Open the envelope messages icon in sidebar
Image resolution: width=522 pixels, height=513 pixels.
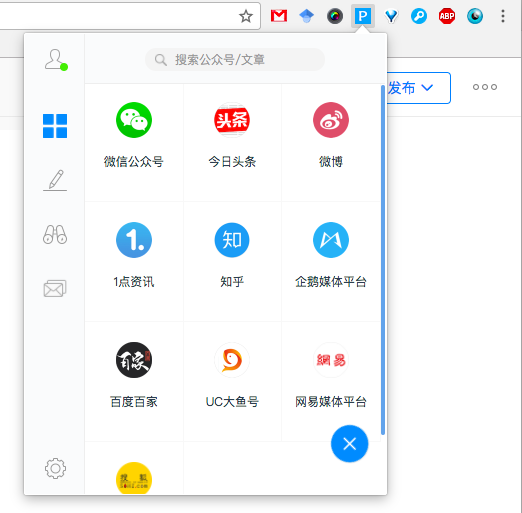(55, 288)
